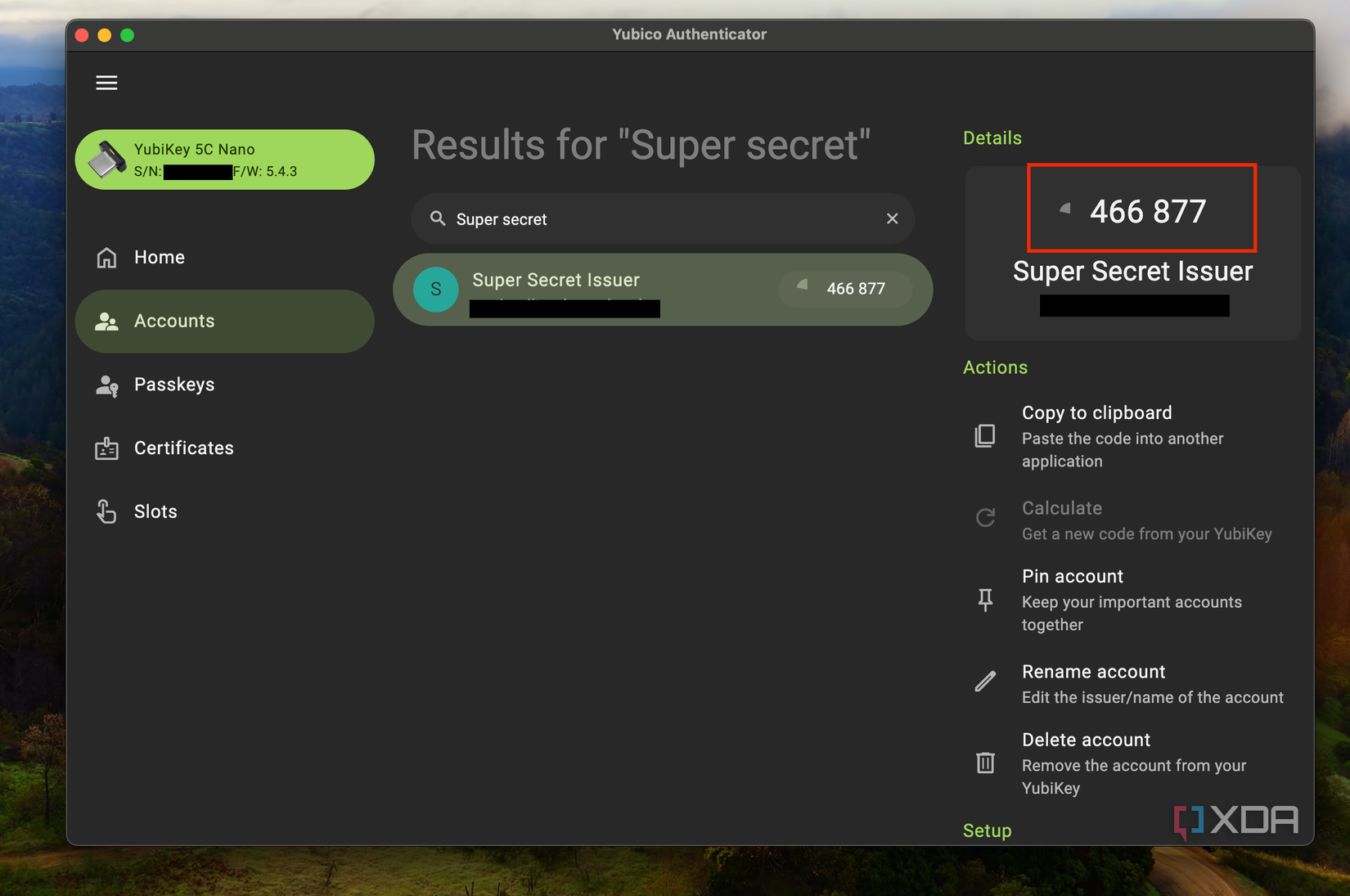Screen dimensions: 1350x896
Task: Click the Details section heading
Action: 992,137
